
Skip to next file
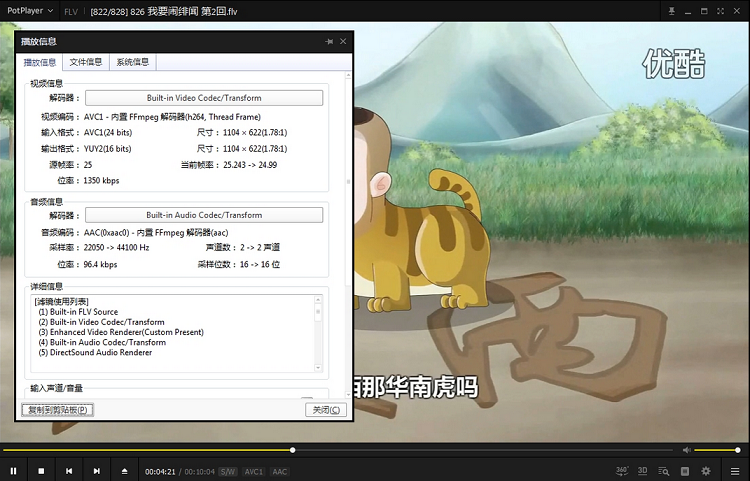pyautogui.click(x=97, y=471)
